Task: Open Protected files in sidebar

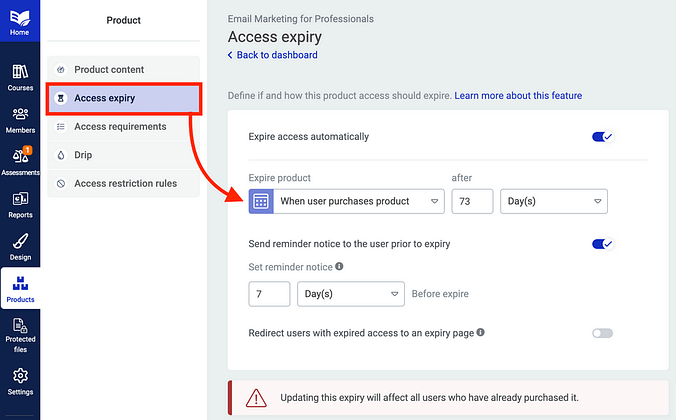Action: tap(20, 332)
